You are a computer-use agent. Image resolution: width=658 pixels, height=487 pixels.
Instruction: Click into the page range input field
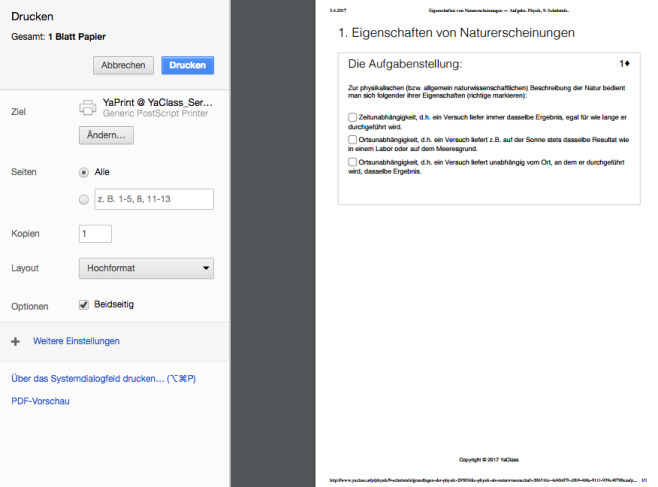[153, 200]
